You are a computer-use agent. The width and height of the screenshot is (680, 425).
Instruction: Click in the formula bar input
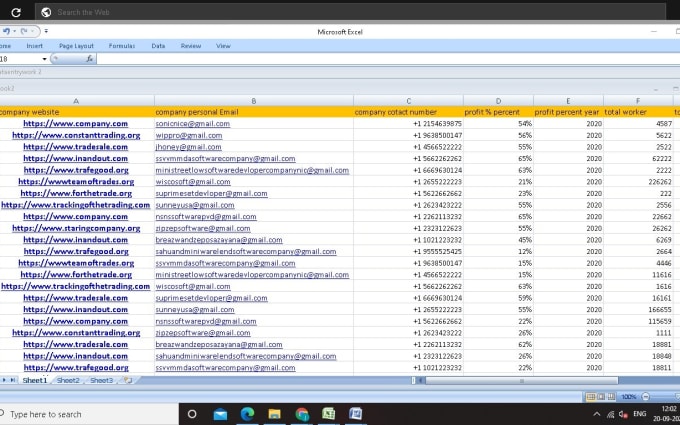(x=388, y=59)
